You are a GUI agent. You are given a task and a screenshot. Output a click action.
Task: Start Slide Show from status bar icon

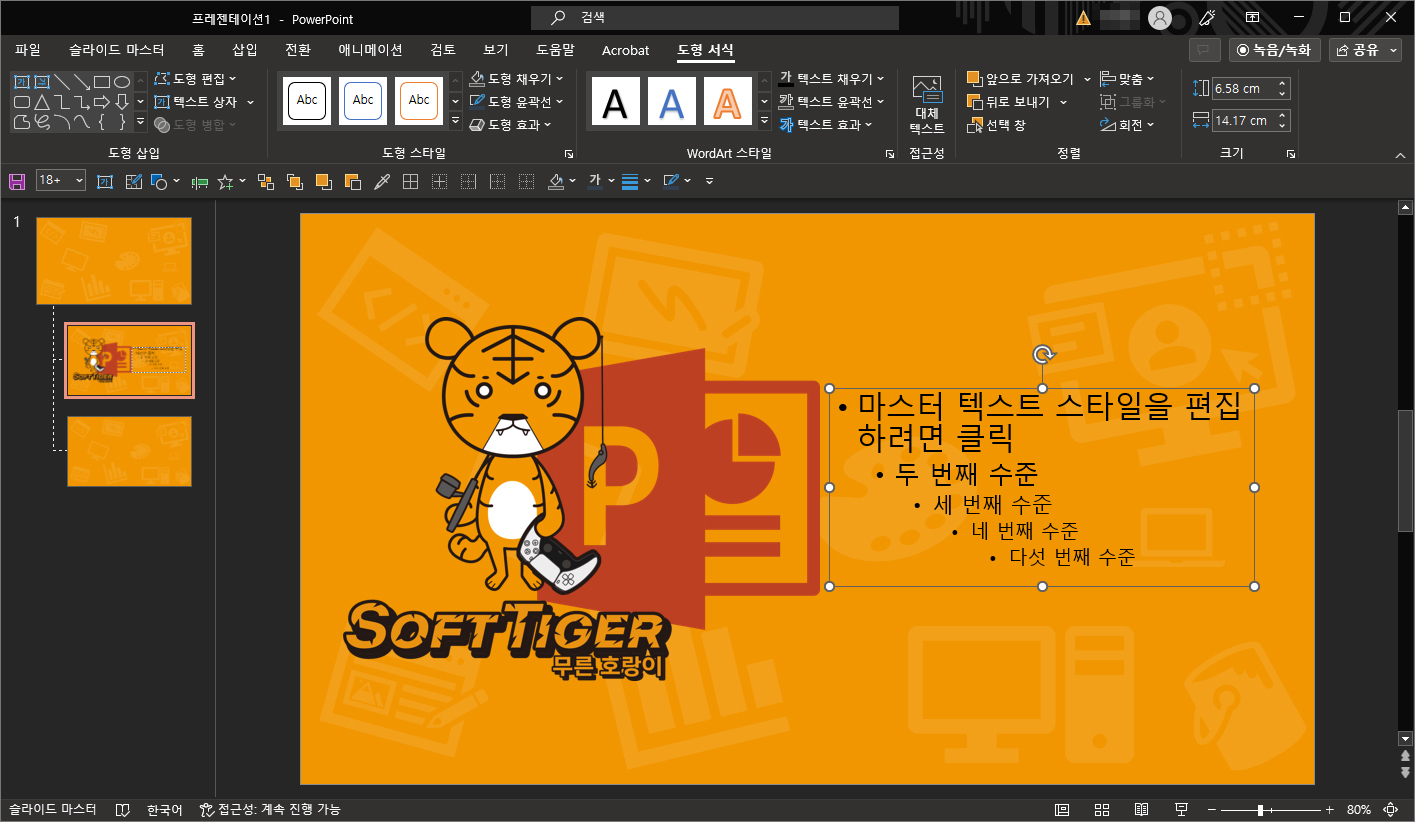(1181, 809)
